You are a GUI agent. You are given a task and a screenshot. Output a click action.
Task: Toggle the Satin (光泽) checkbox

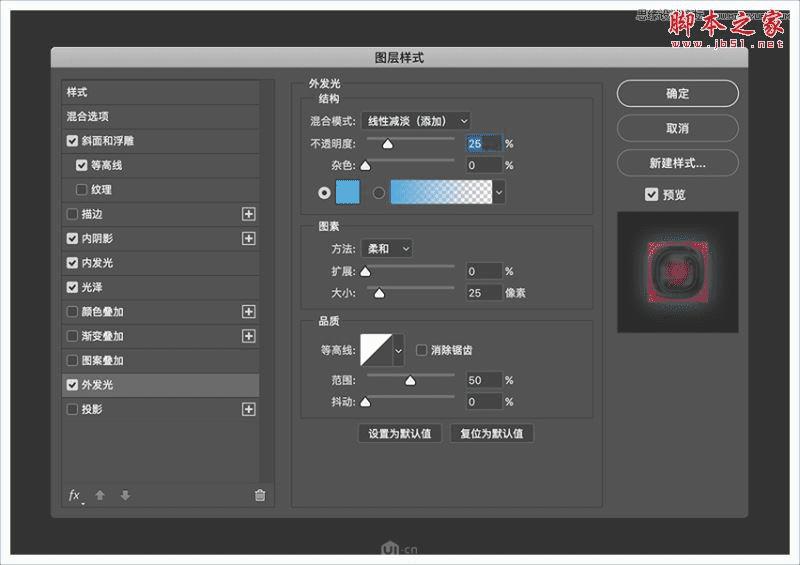(72, 287)
